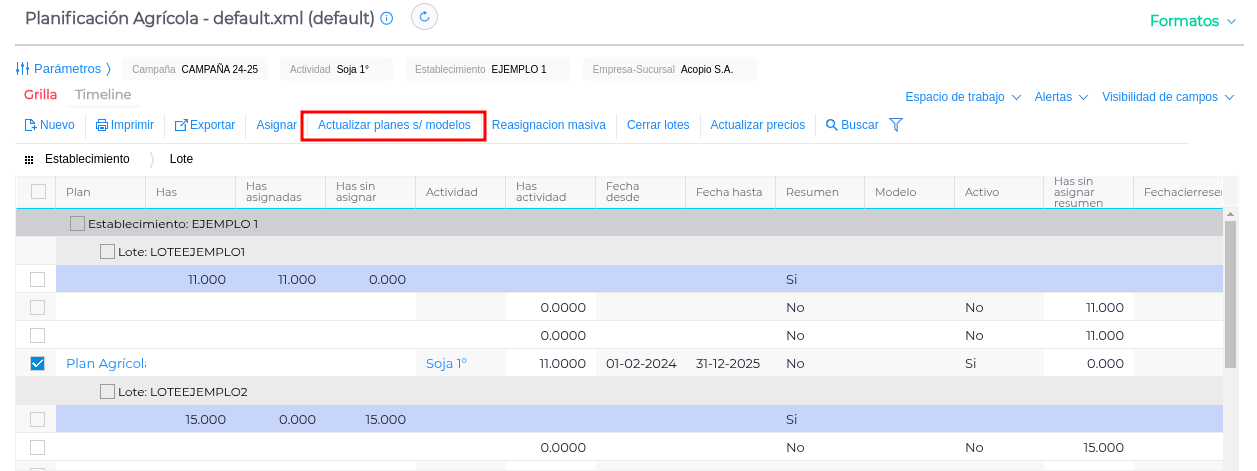Viewport: 1257px width, 471px height.
Task: Switch to the Timeline tab
Action: click(103, 94)
